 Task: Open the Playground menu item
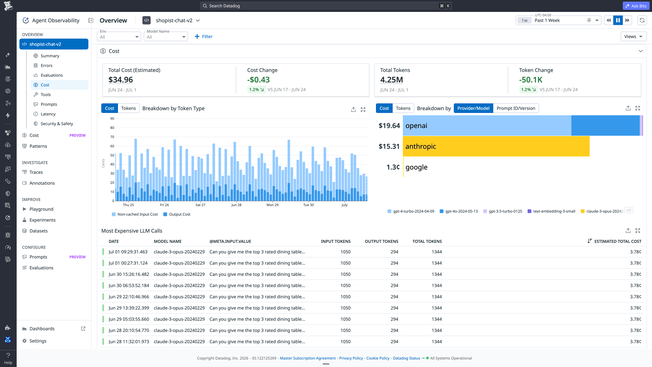[41, 209]
